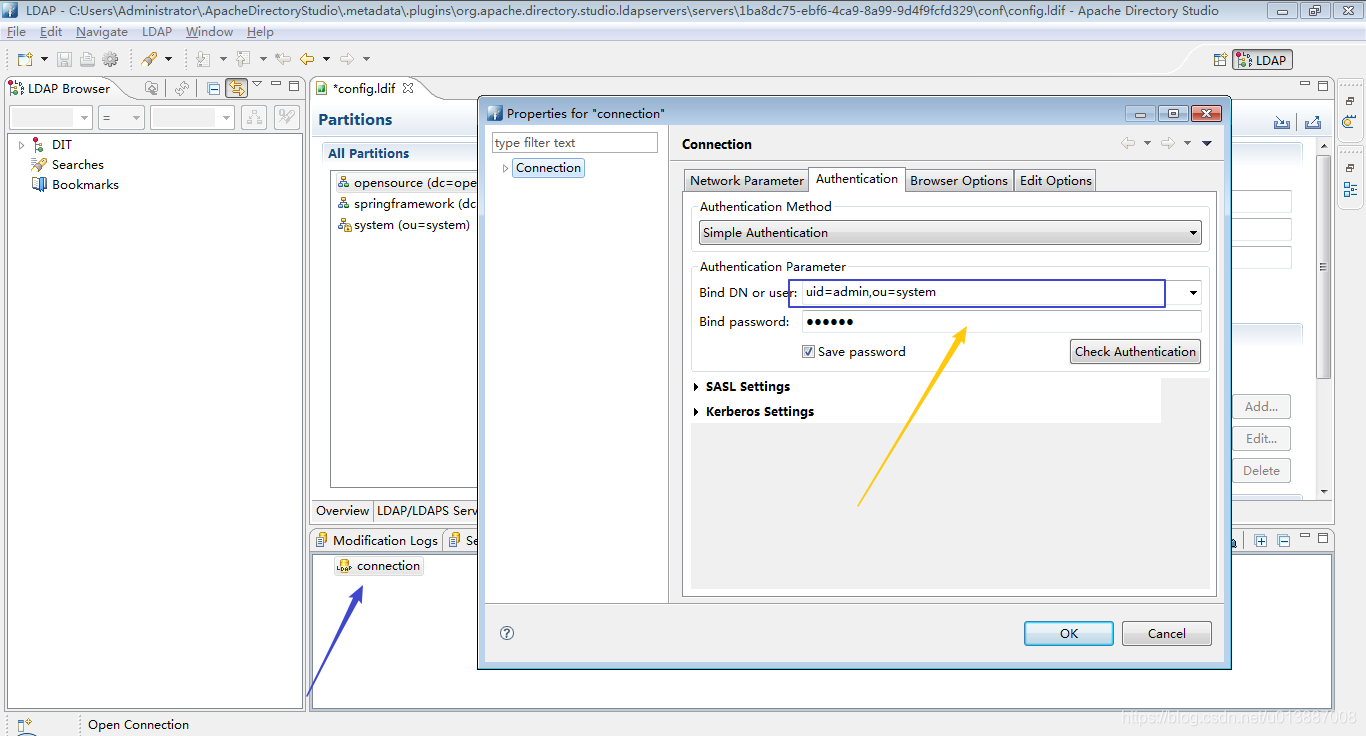The height and width of the screenshot is (736, 1366).
Task: Click the show-in-DIT icon in LDAP Browser
Action: click(151, 88)
